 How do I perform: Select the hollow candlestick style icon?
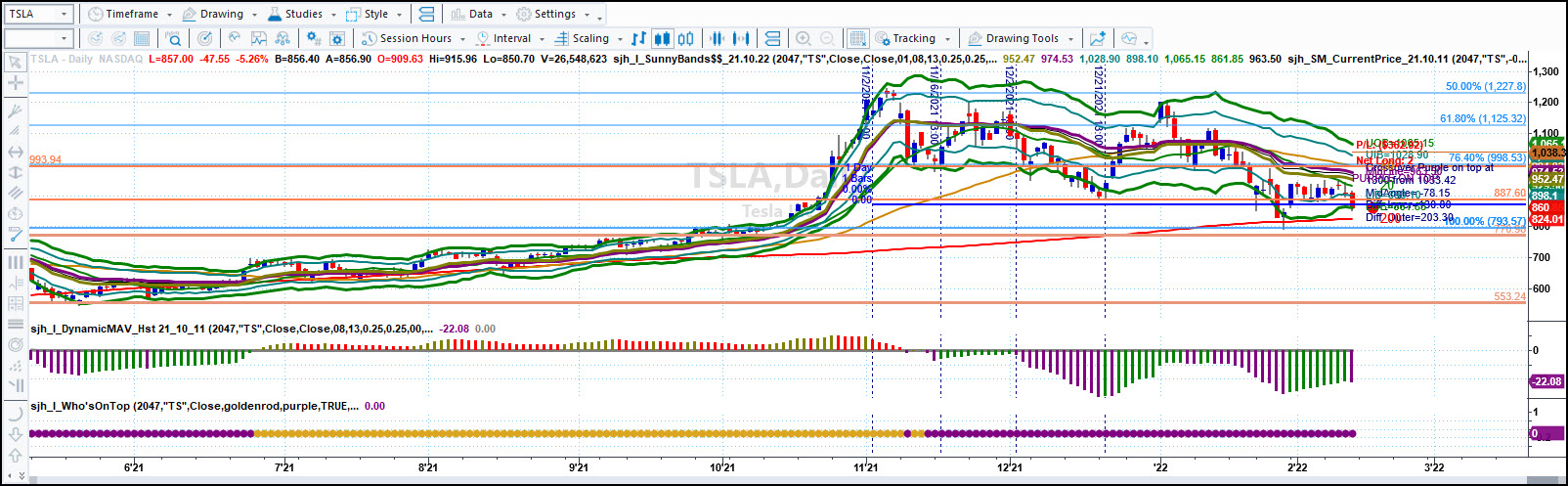pyautogui.click(x=686, y=38)
